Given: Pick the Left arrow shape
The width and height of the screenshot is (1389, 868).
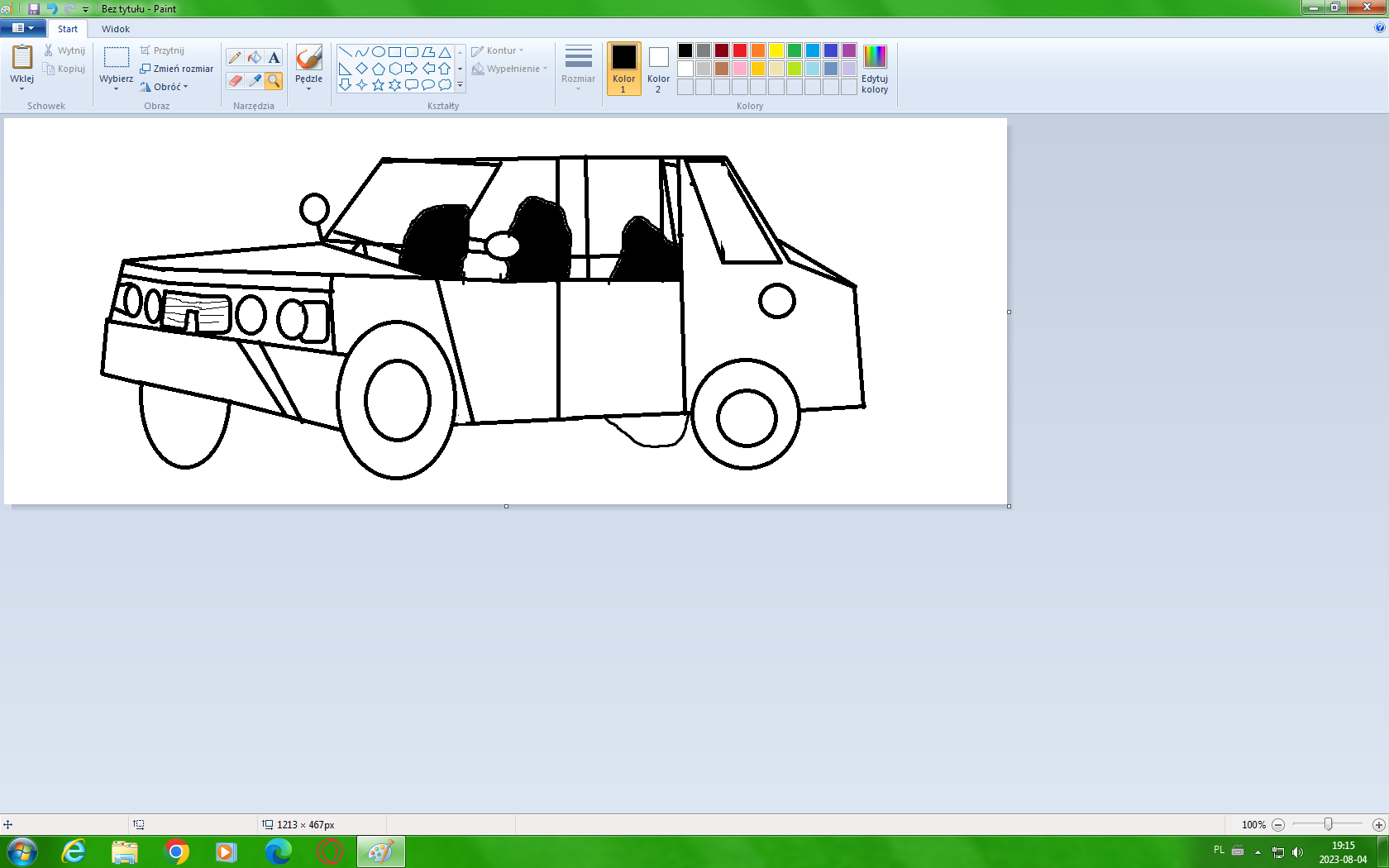Looking at the screenshot, I should click(428, 69).
